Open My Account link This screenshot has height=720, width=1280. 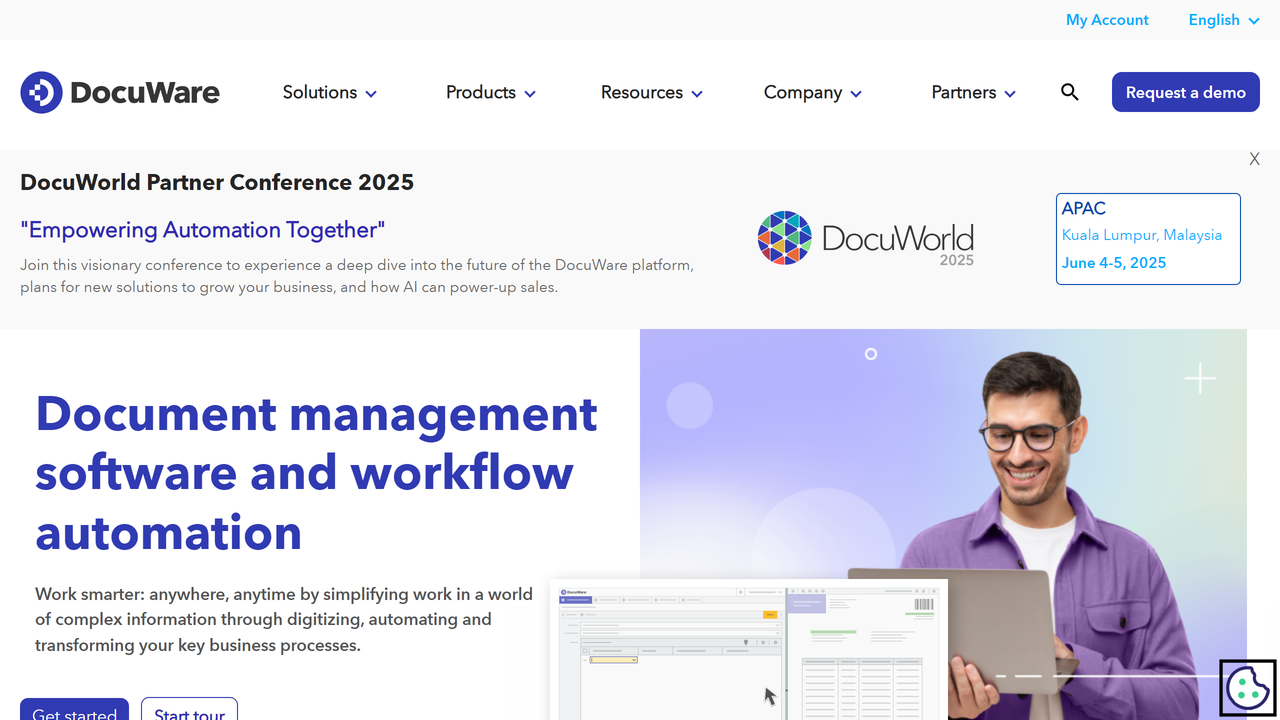click(x=1107, y=20)
